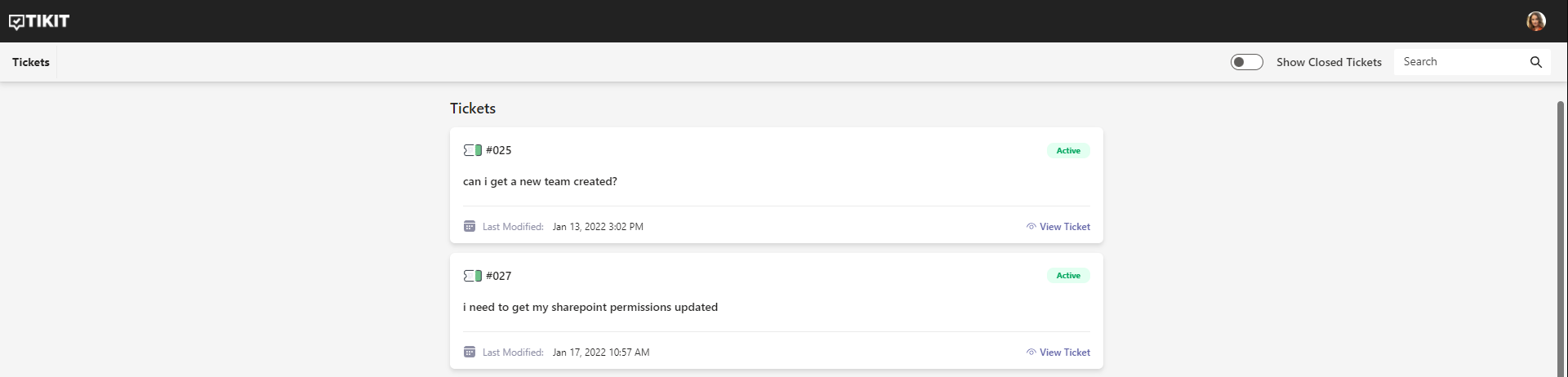Click Active badge on ticket #025
Screen dimensions: 1568x377
[x=1068, y=150]
